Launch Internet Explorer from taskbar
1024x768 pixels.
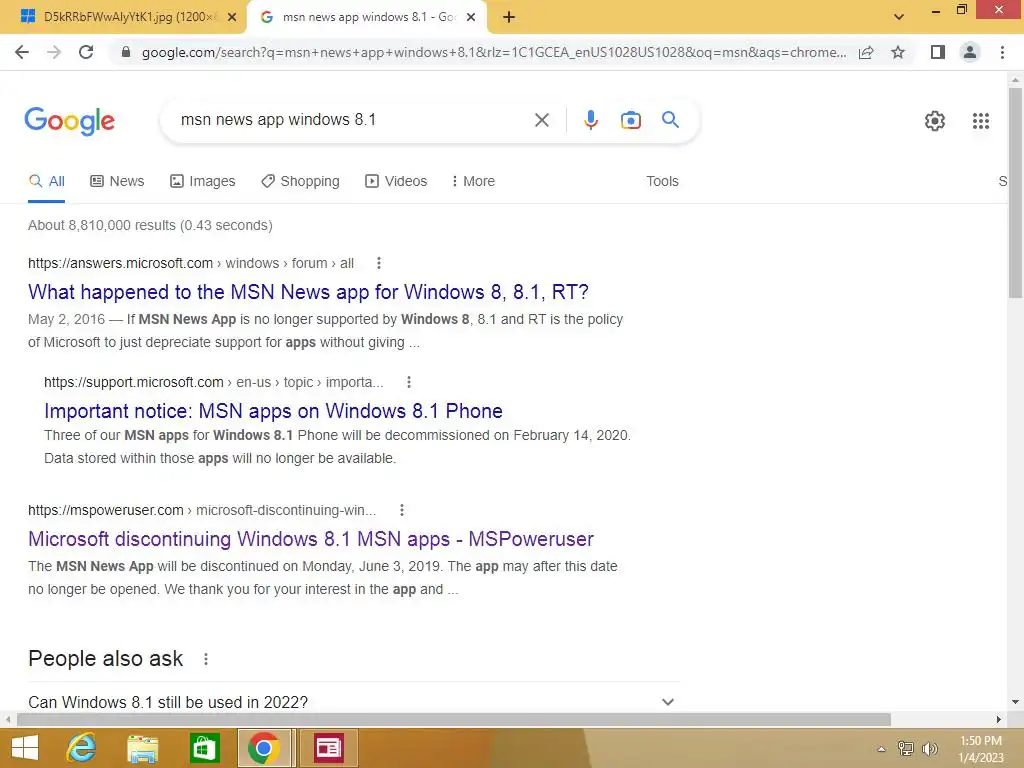click(x=82, y=748)
